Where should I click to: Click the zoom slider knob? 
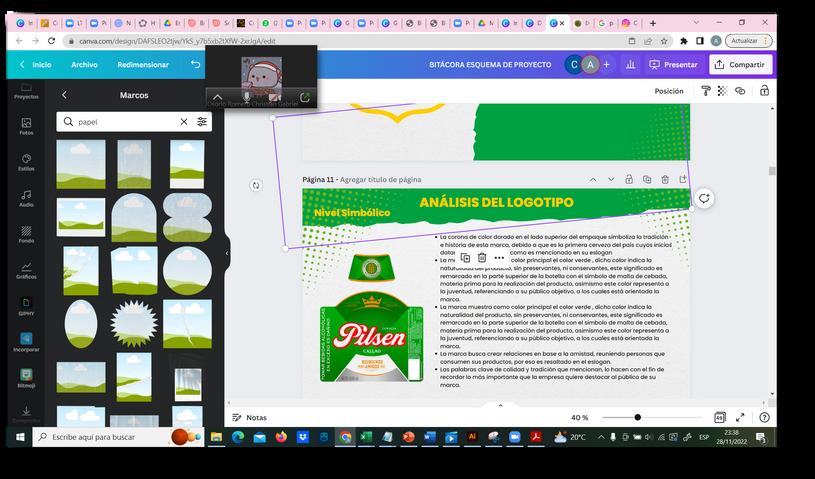point(637,417)
